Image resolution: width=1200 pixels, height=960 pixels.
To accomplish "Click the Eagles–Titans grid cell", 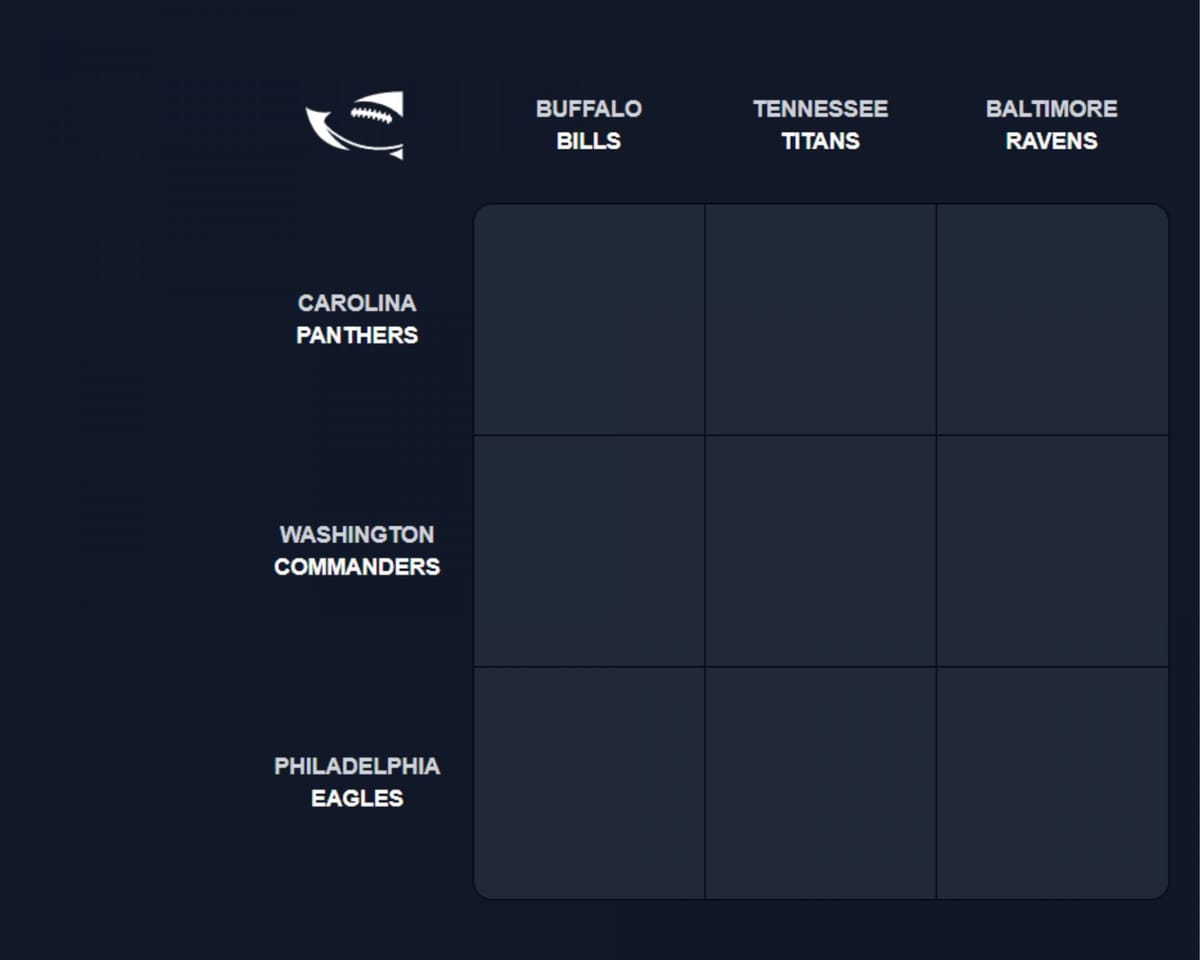I will 821,783.
